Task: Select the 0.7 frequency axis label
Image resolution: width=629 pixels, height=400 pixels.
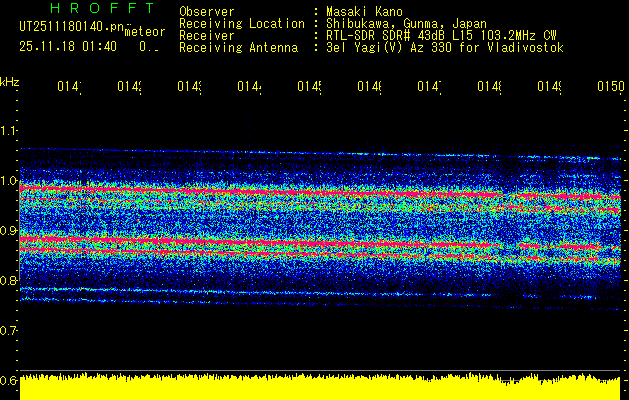Action: 9,331
